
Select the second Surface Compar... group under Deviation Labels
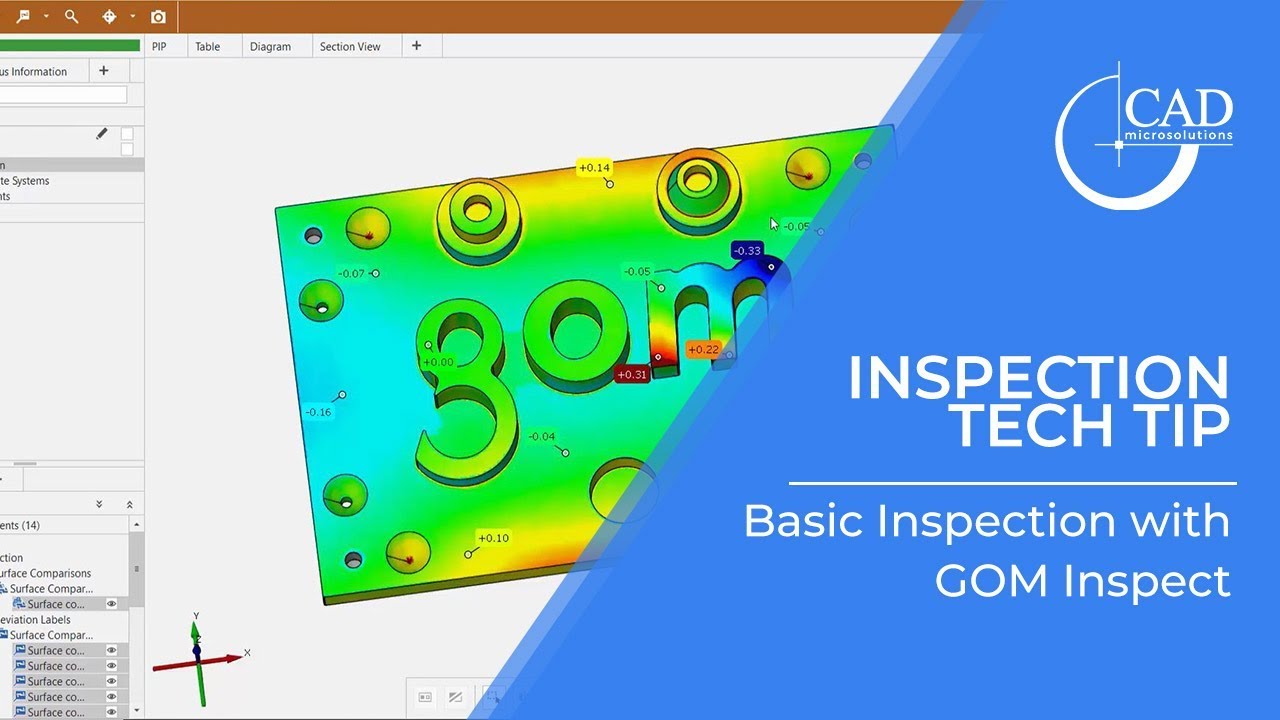51,635
